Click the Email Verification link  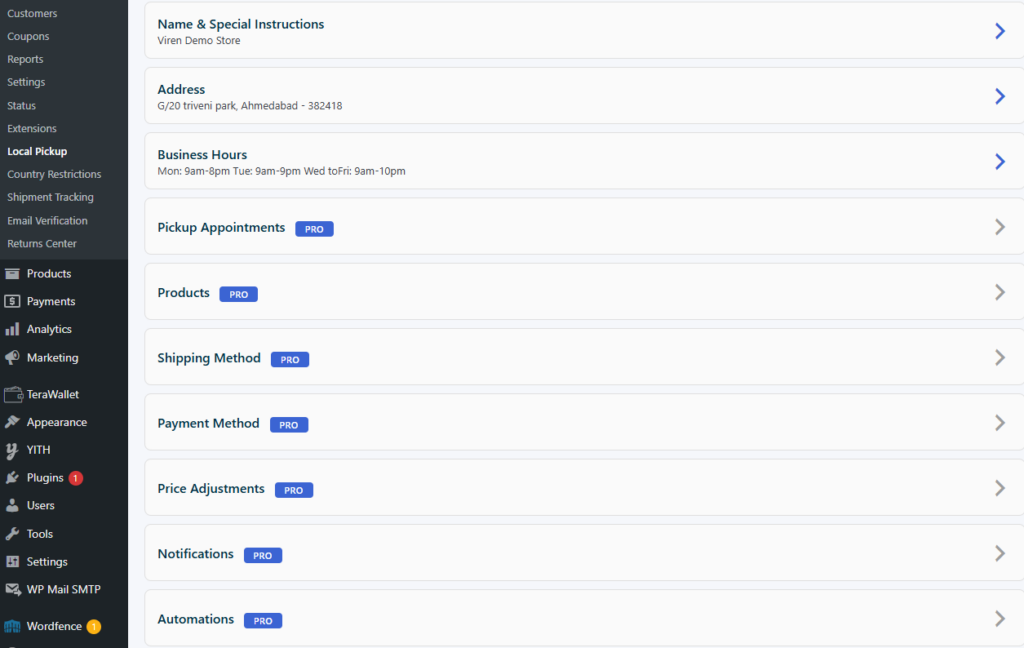tap(47, 220)
